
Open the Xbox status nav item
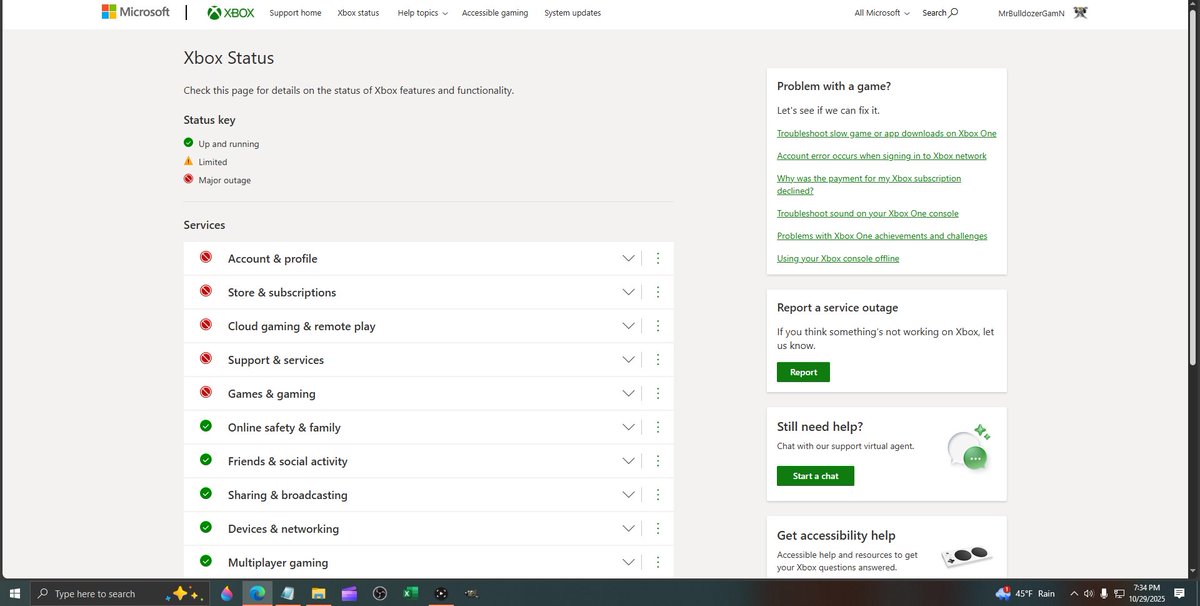(x=358, y=13)
